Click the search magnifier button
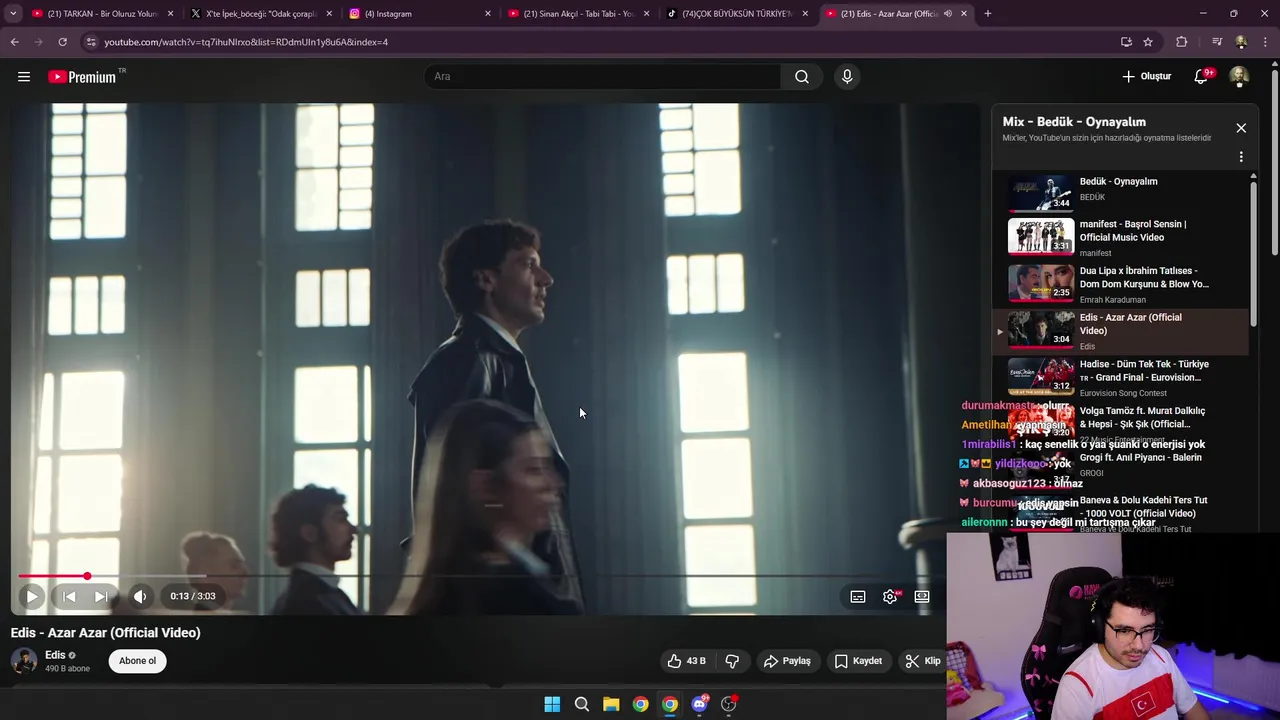1280x720 pixels. (802, 77)
